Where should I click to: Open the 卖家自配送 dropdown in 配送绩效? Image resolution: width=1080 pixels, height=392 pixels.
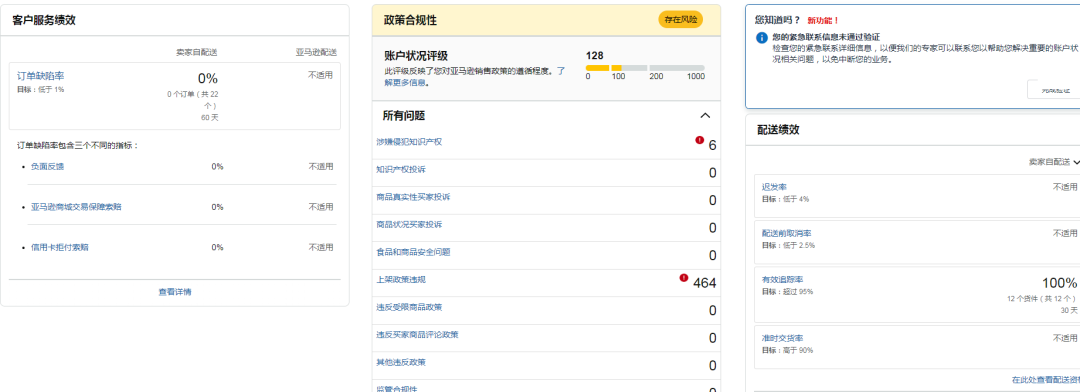tap(1054, 162)
